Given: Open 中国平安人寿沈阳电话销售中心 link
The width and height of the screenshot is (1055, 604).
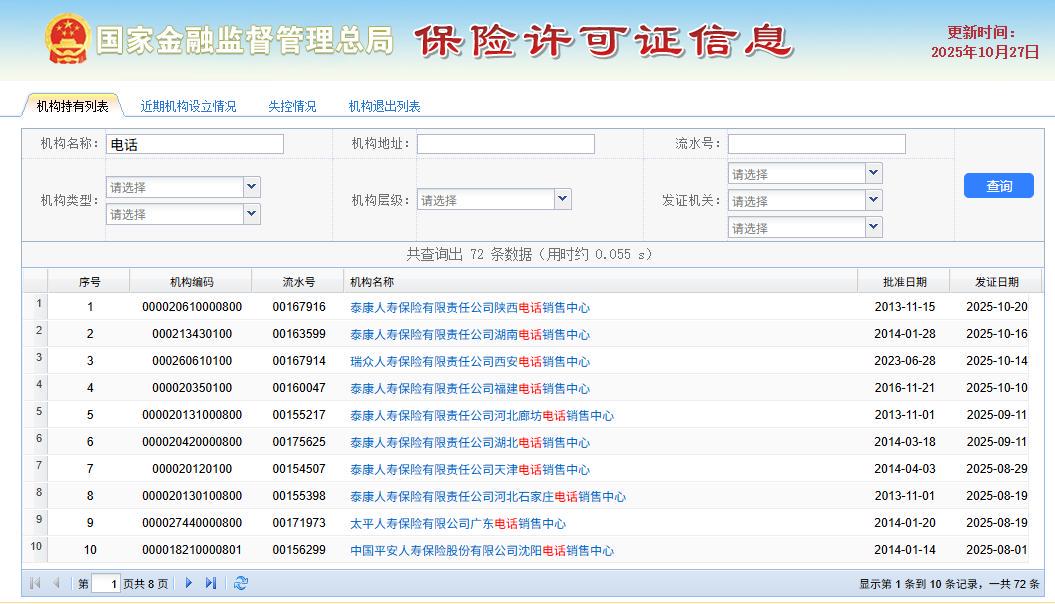Looking at the screenshot, I should coord(481,551).
